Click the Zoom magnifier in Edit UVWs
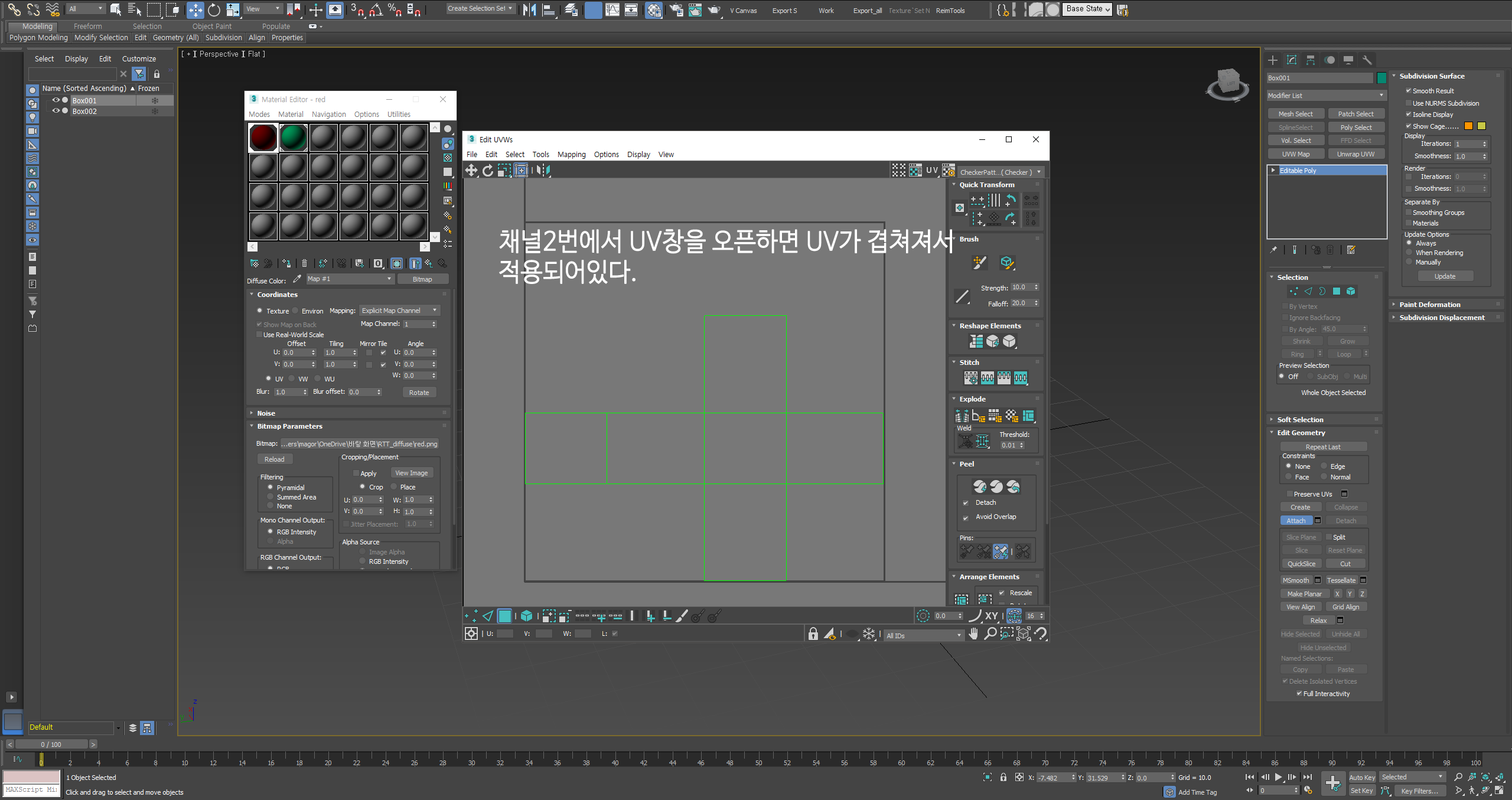The image size is (1512, 800). [x=990, y=634]
